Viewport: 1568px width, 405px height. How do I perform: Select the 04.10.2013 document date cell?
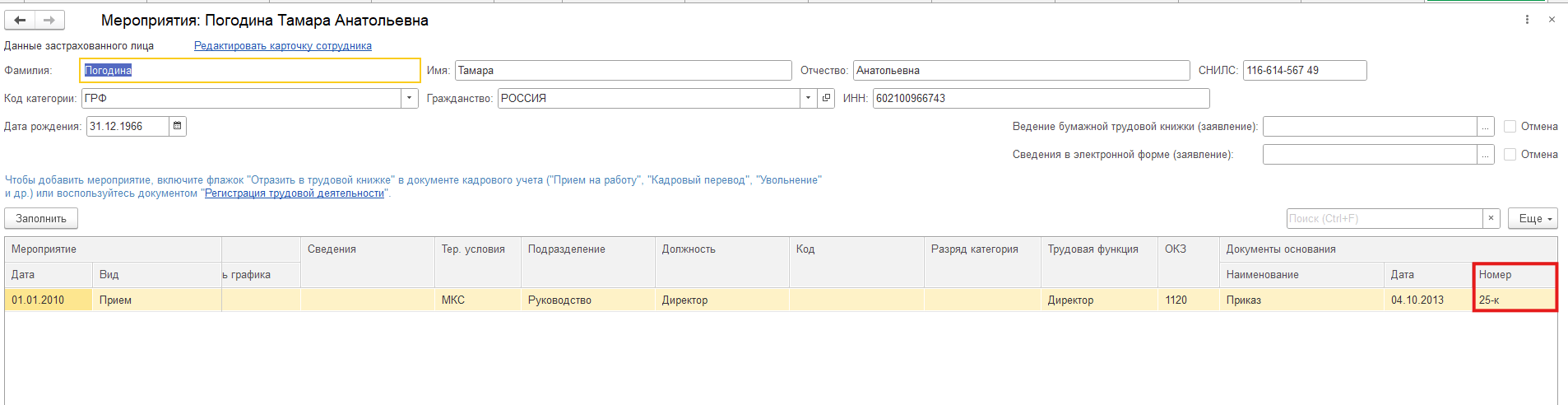click(x=1428, y=300)
